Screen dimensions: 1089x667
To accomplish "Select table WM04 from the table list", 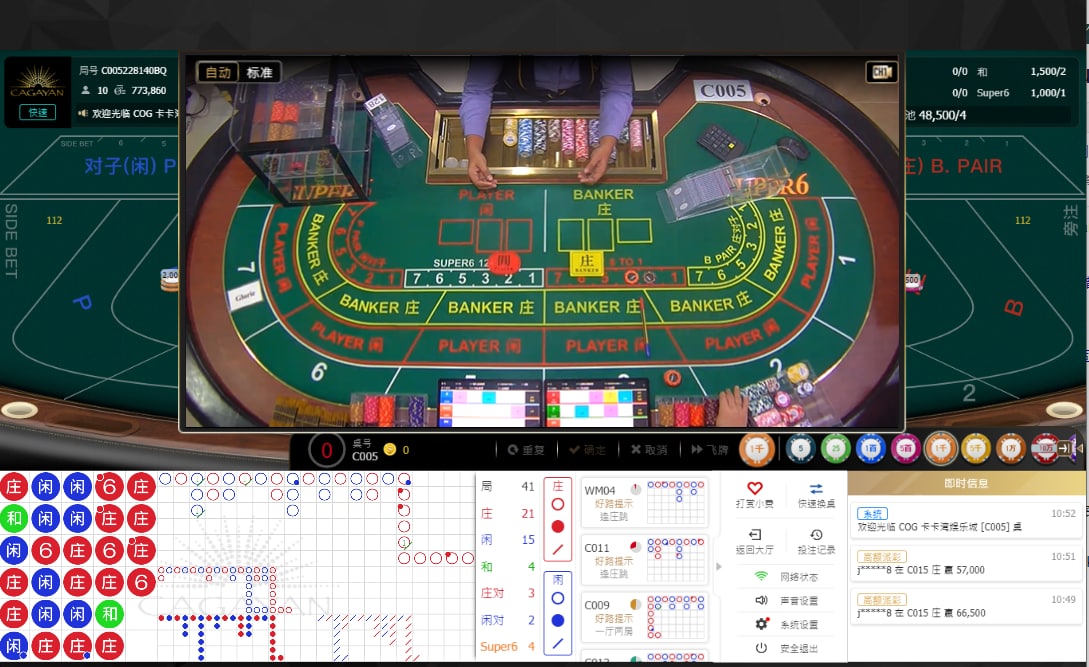I will point(645,503).
